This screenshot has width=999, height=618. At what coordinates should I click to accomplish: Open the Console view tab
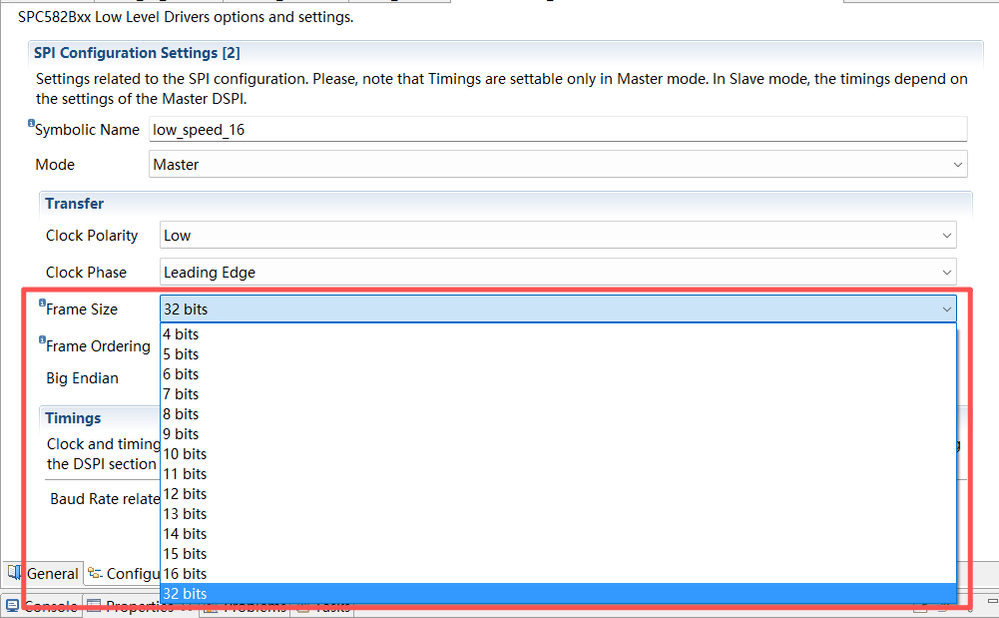[x=42, y=606]
